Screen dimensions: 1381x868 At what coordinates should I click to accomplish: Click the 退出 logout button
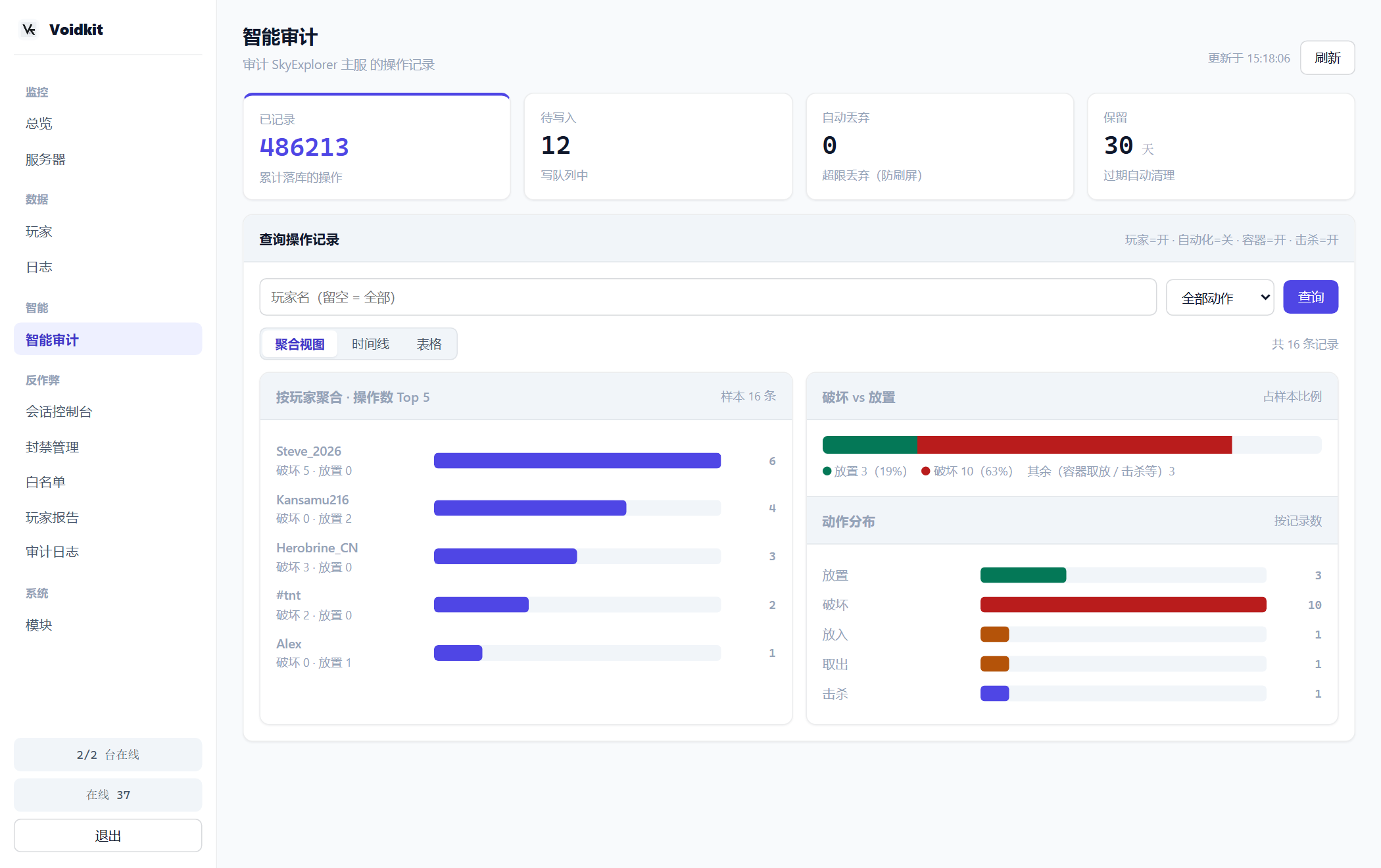pos(108,836)
